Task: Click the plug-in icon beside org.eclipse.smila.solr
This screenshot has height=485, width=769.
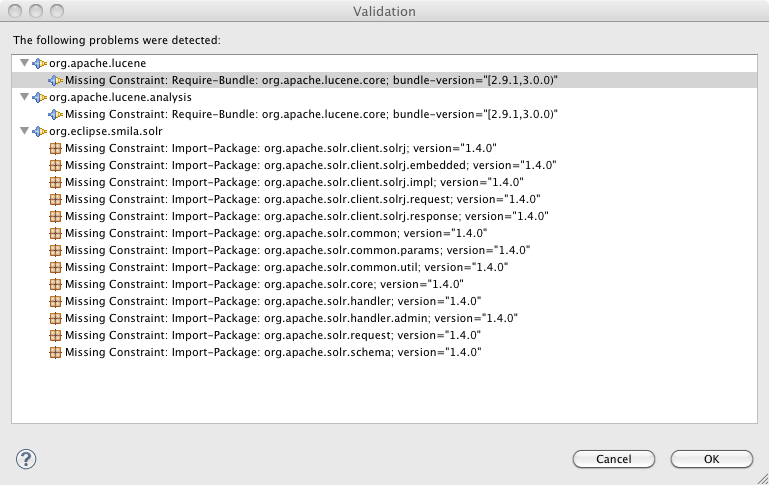Action: tap(40, 131)
